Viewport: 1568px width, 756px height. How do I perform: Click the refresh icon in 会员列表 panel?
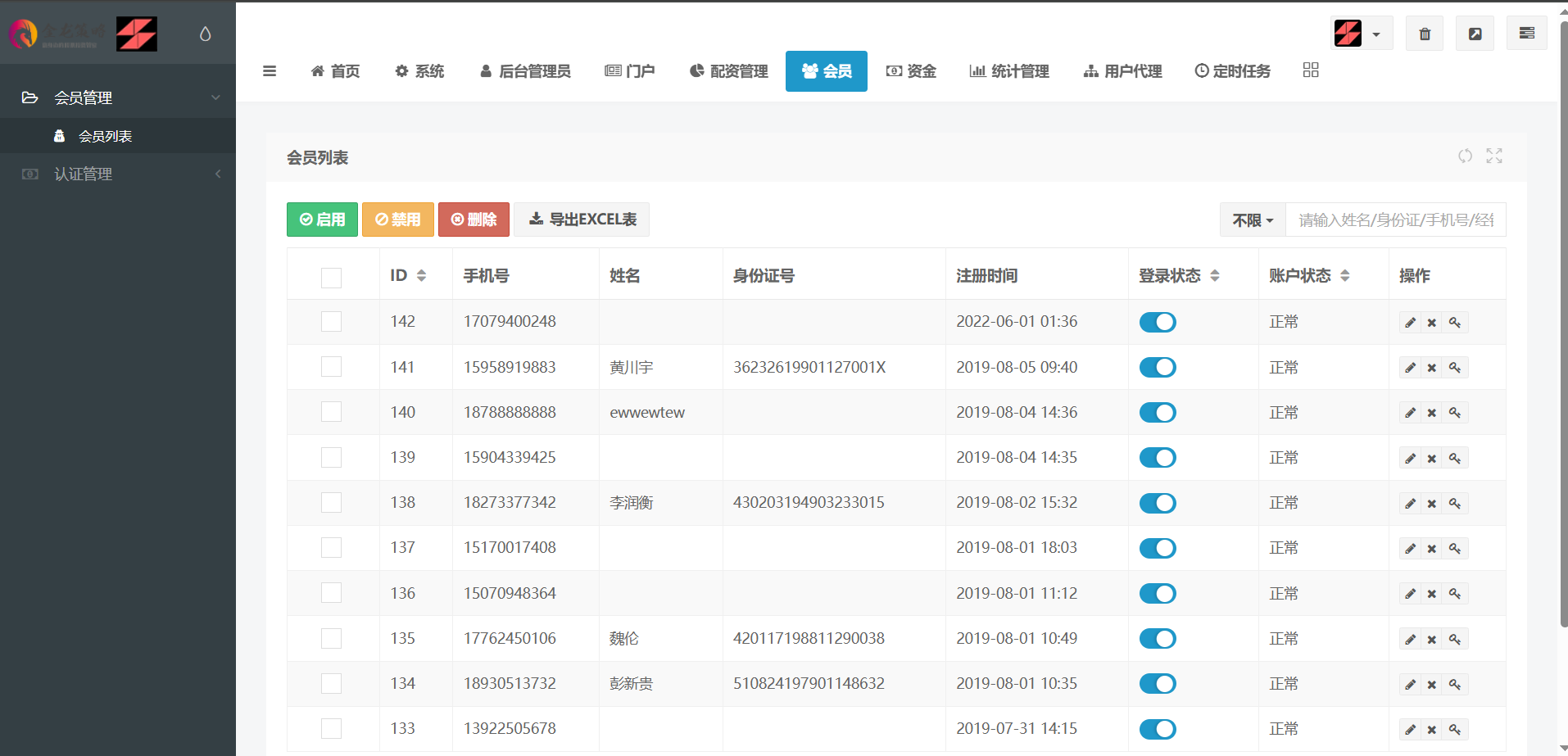pos(1465,156)
